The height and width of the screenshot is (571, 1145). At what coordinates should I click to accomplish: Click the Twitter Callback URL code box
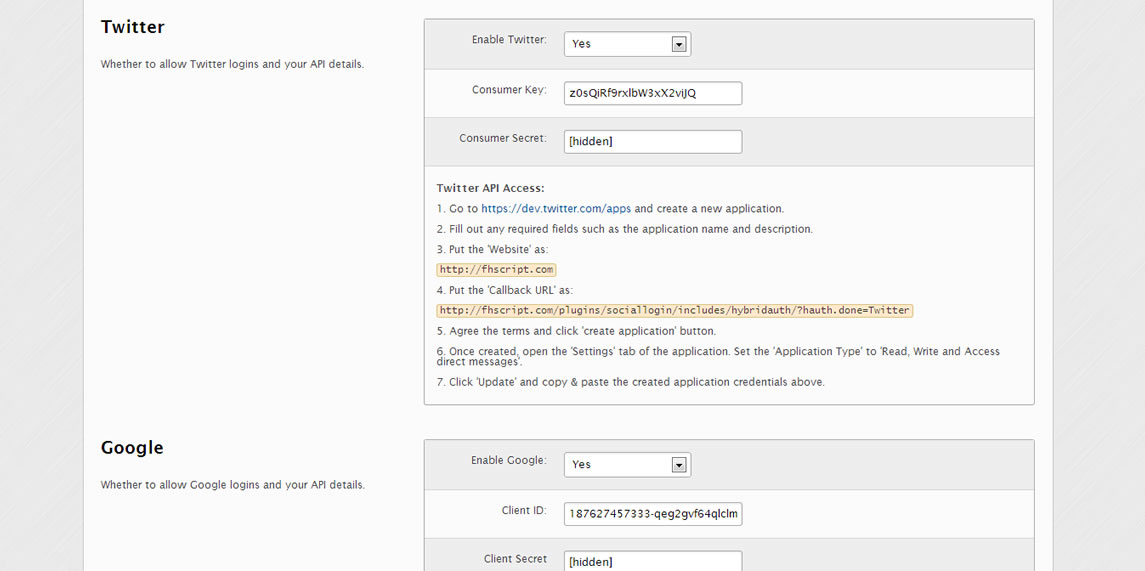[675, 310]
